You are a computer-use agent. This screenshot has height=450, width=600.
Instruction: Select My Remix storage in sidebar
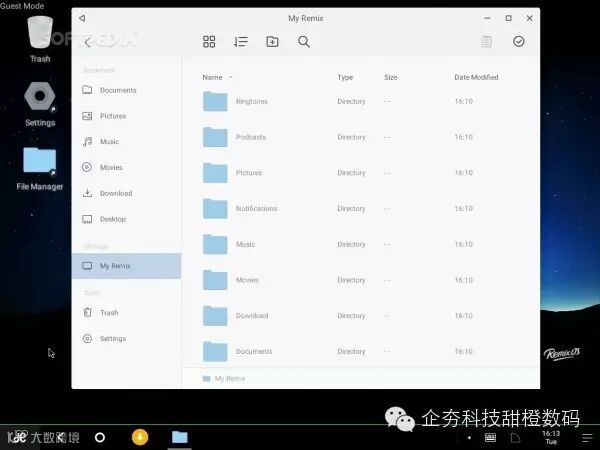pos(127,266)
